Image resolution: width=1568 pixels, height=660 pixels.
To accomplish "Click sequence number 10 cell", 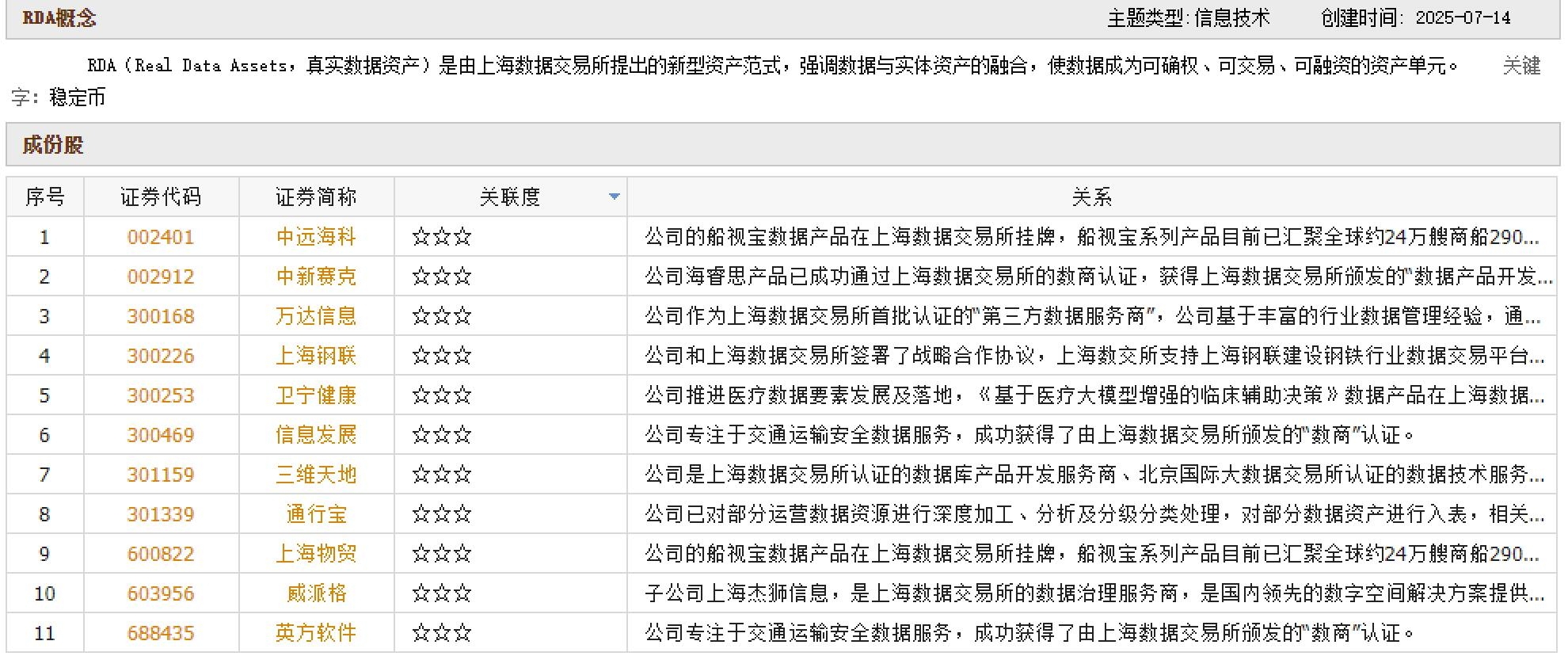I will click(45, 593).
